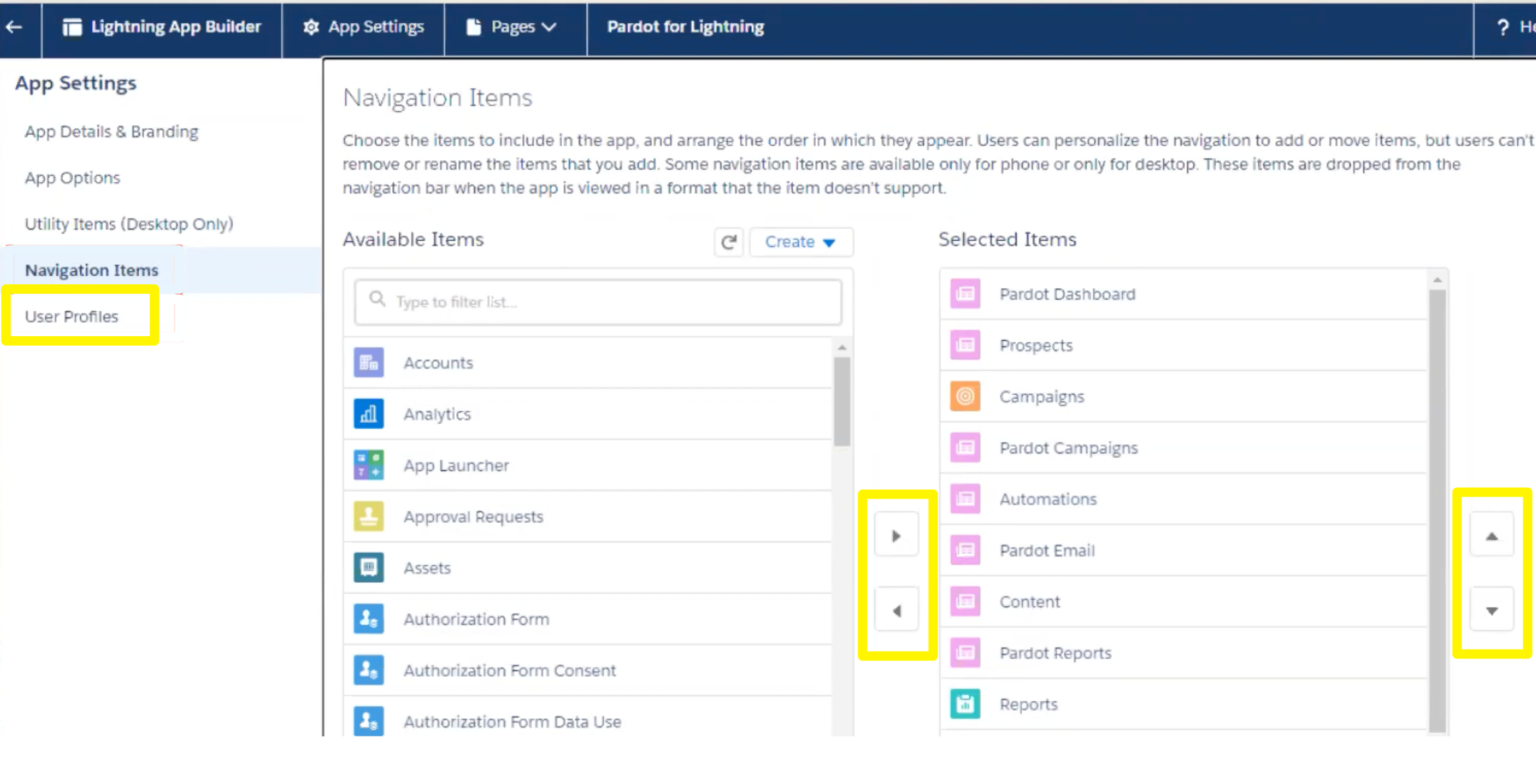Remove item with left arrow button

pyautogui.click(x=896, y=610)
